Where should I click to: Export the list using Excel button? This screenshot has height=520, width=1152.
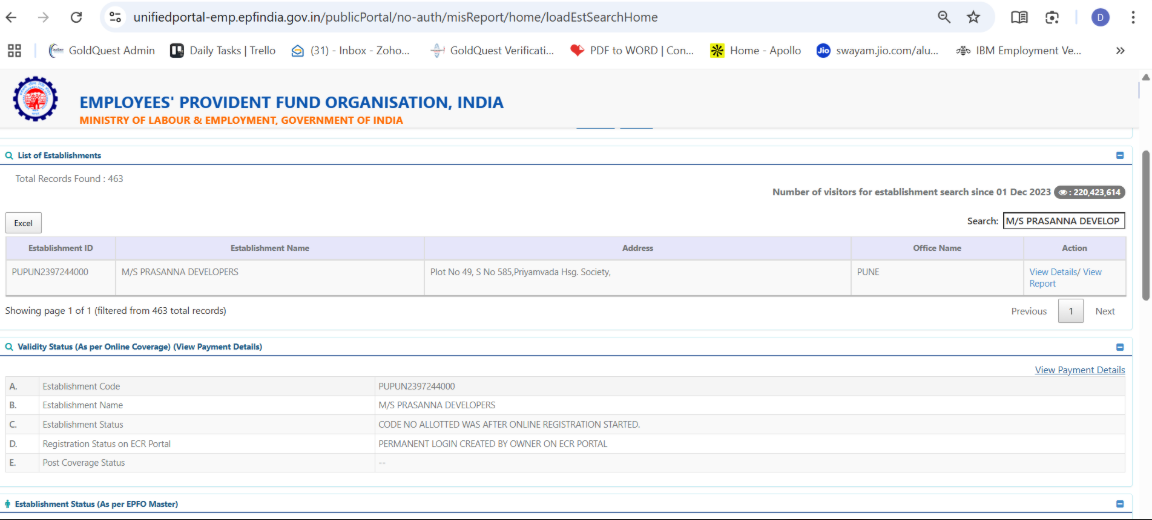(x=23, y=223)
